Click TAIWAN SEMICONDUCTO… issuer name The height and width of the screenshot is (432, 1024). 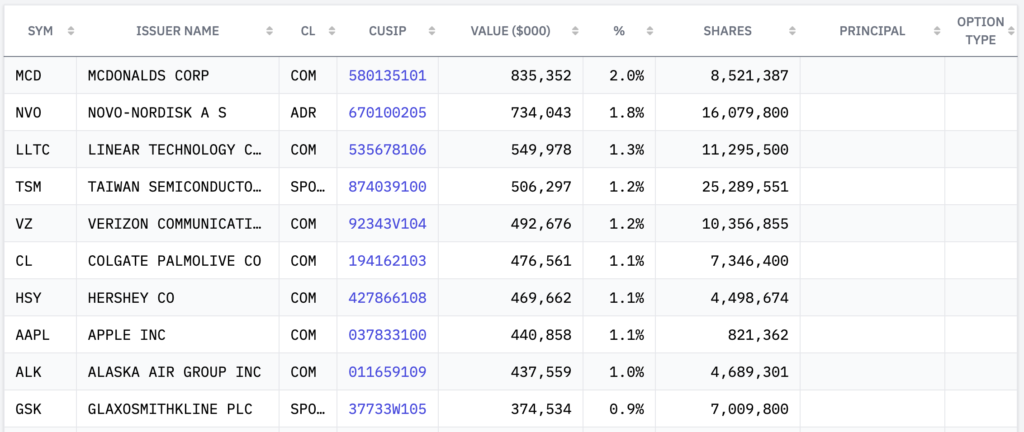click(x=174, y=187)
